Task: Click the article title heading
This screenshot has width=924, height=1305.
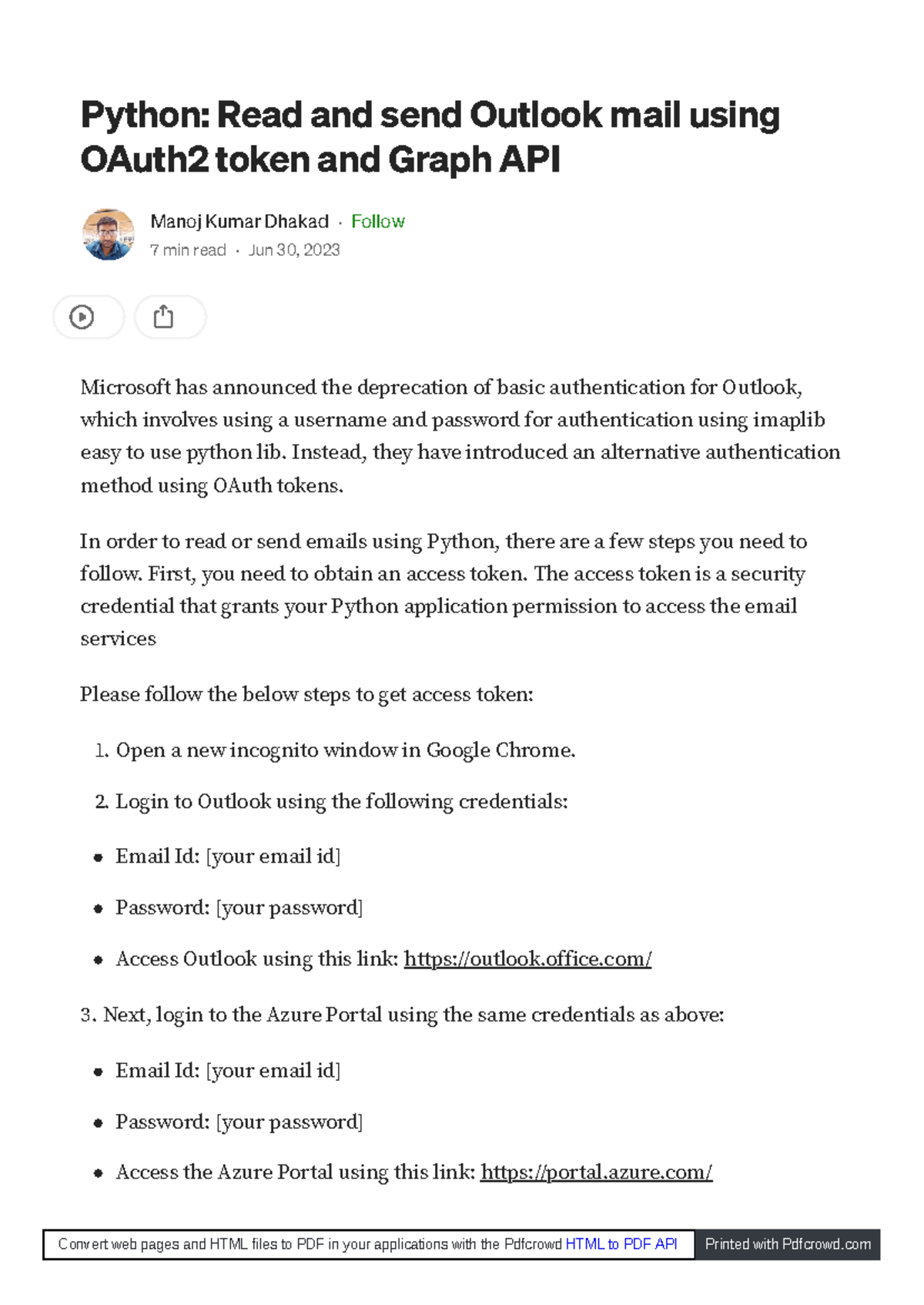Action: 430,137
